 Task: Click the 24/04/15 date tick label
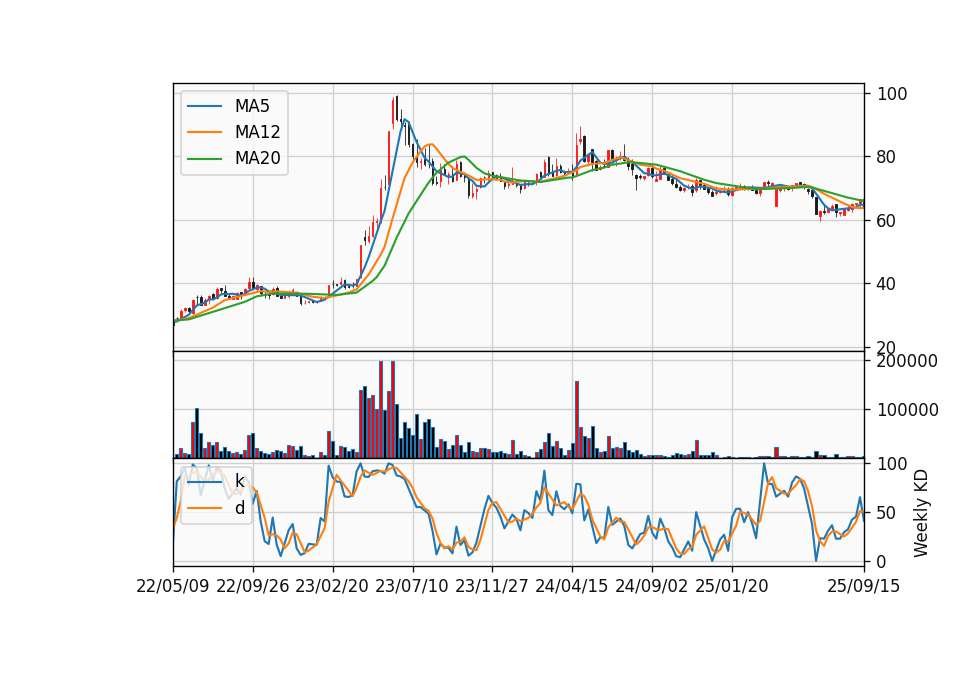[x=572, y=586]
